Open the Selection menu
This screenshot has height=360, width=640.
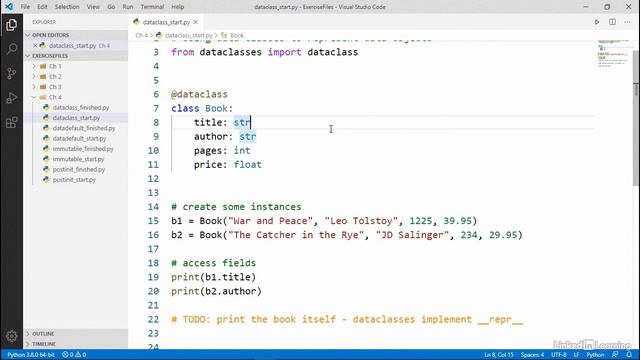67,7
